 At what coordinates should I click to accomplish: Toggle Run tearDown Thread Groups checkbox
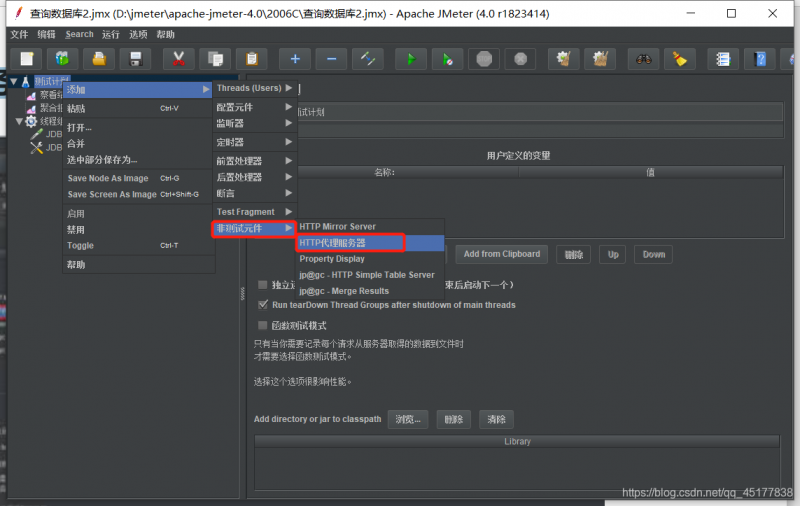pyautogui.click(x=263, y=305)
